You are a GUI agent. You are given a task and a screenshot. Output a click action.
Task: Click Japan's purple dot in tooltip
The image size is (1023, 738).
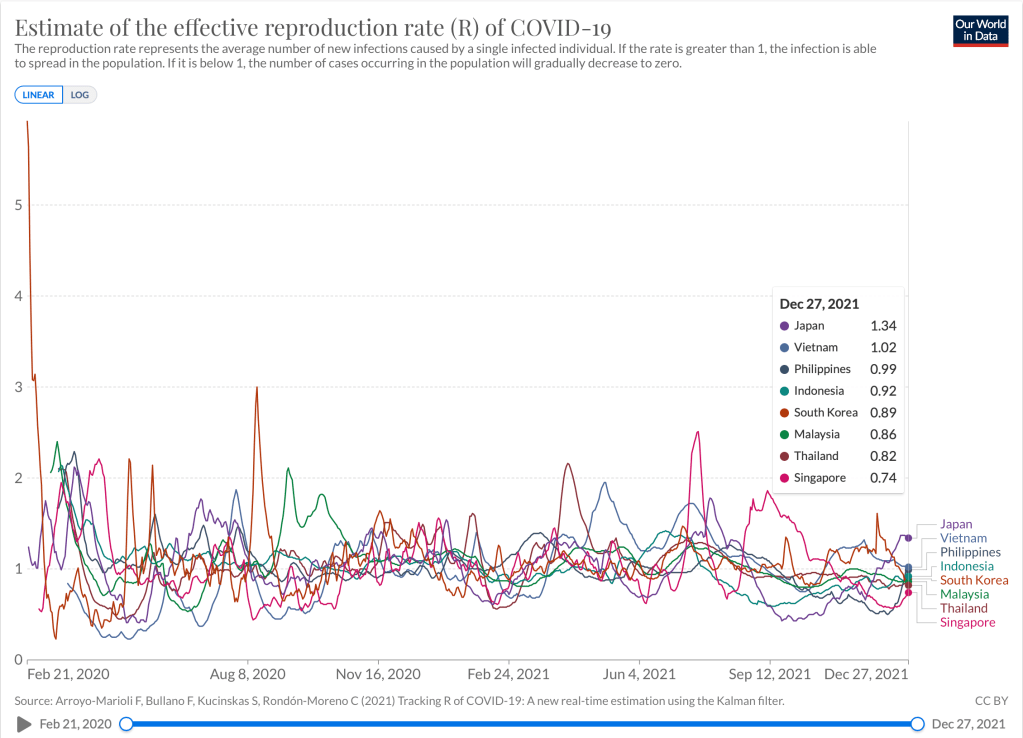(x=785, y=326)
